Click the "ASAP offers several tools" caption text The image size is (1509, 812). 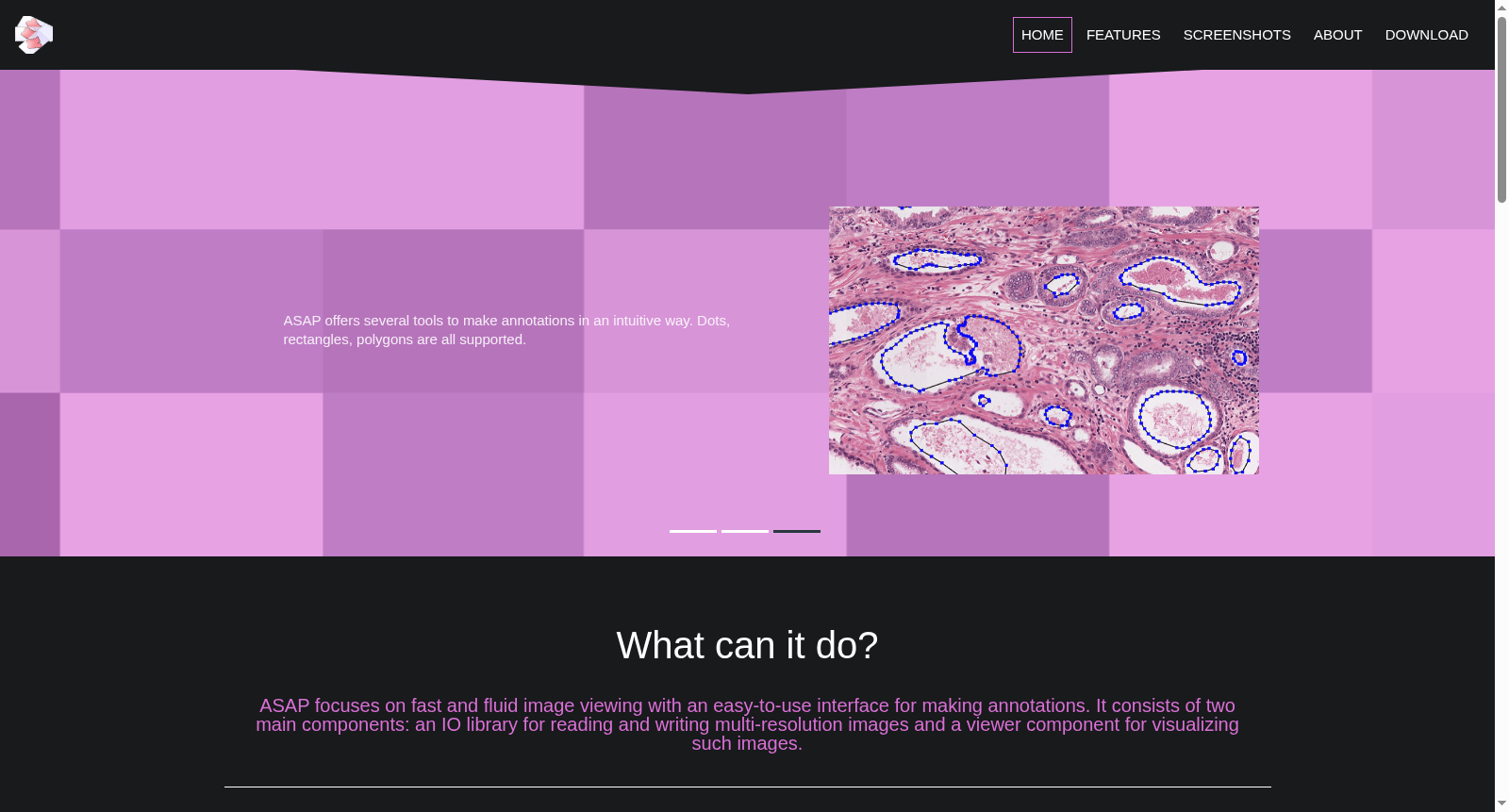click(x=506, y=330)
